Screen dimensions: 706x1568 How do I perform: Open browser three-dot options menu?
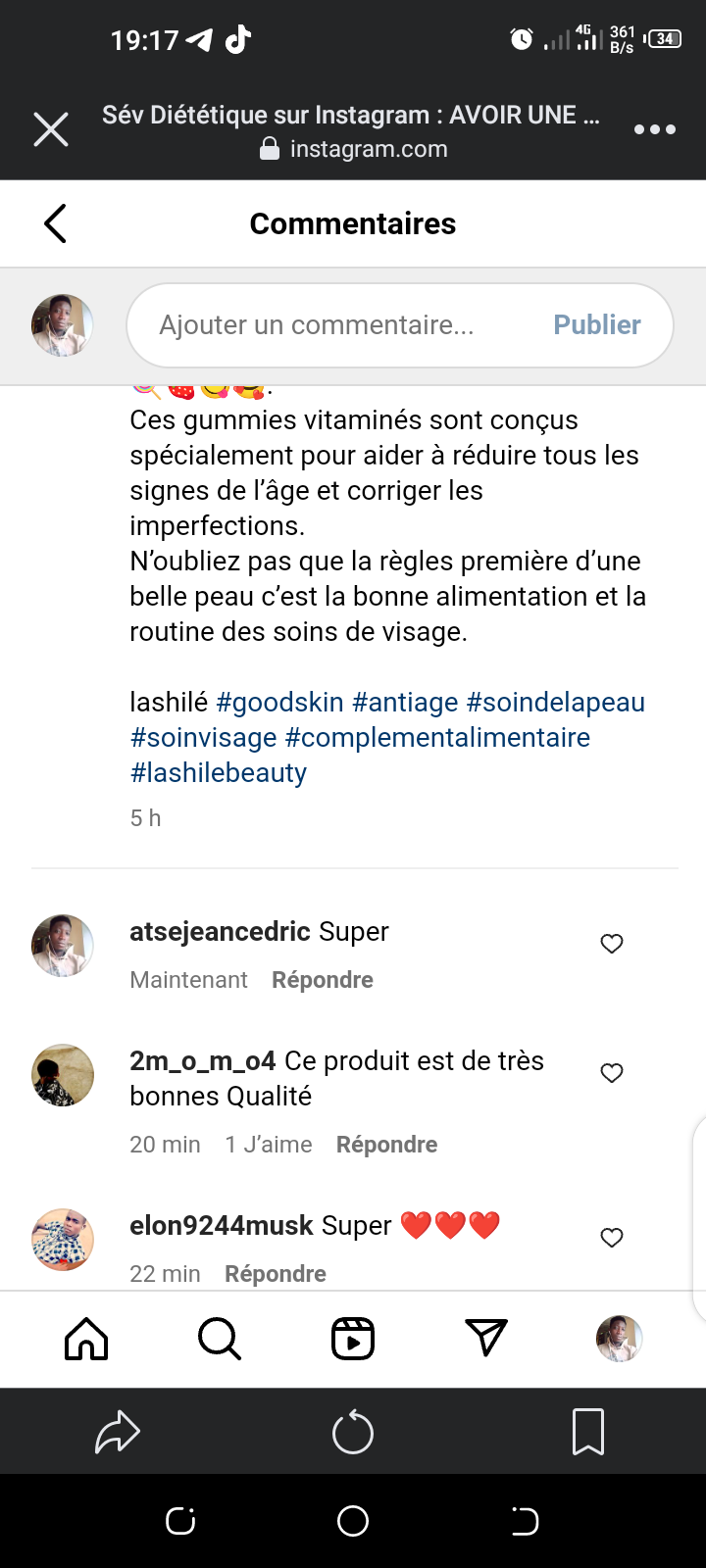point(654,129)
